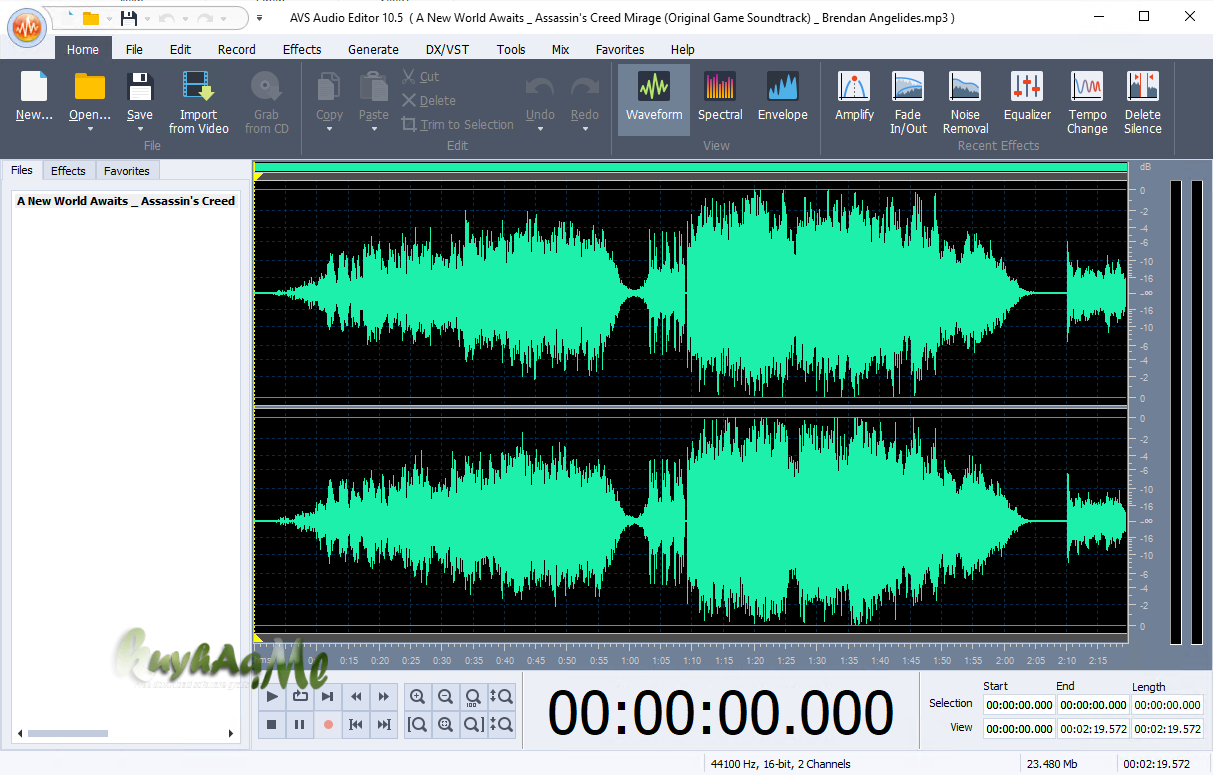This screenshot has width=1213, height=780.
Task: Toggle loop playback button
Action: pyautogui.click(x=300, y=697)
